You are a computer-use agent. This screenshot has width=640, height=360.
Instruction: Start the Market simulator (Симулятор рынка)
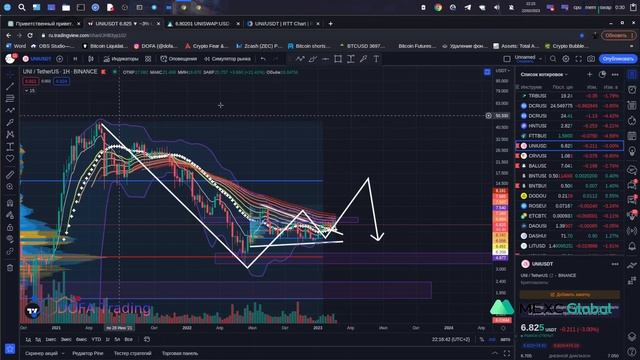coord(227,59)
